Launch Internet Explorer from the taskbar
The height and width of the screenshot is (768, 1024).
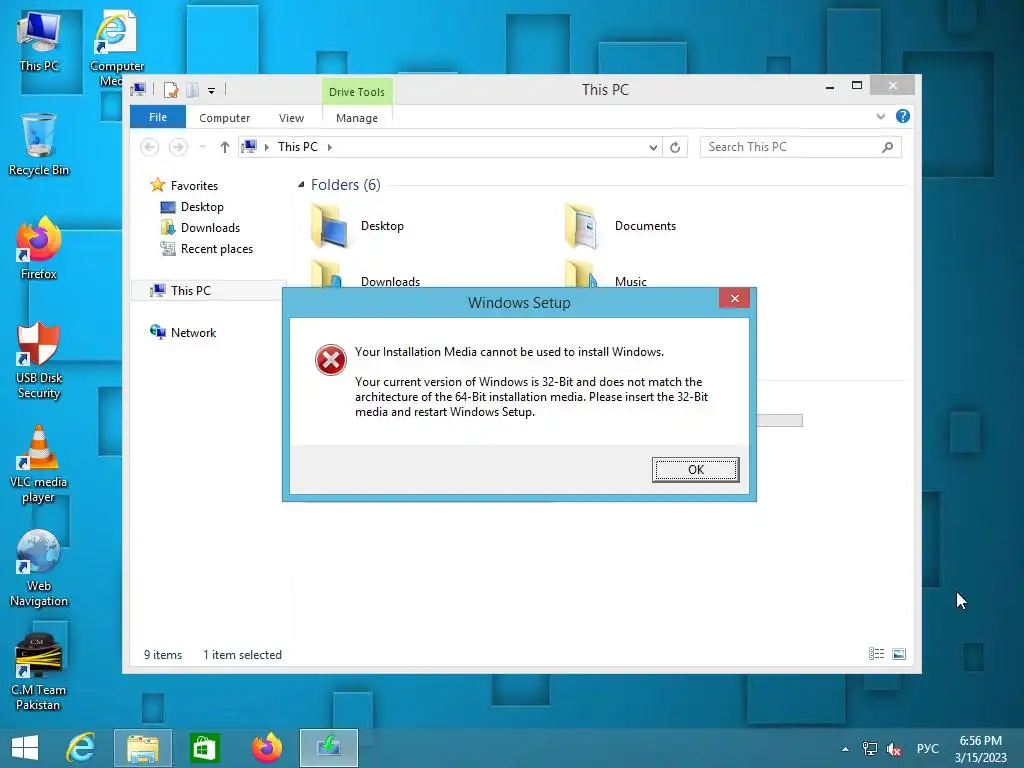pos(82,748)
